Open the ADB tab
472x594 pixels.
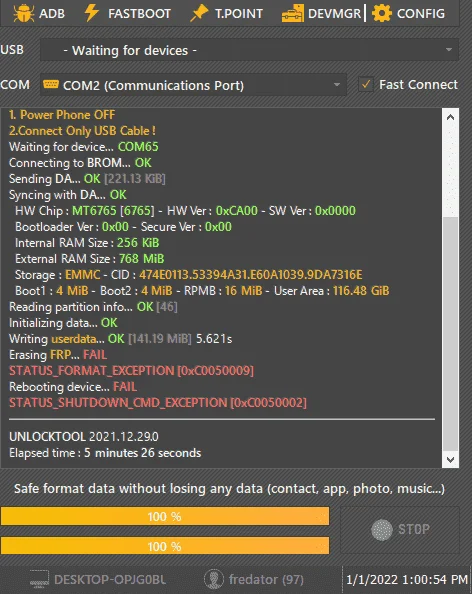39,13
